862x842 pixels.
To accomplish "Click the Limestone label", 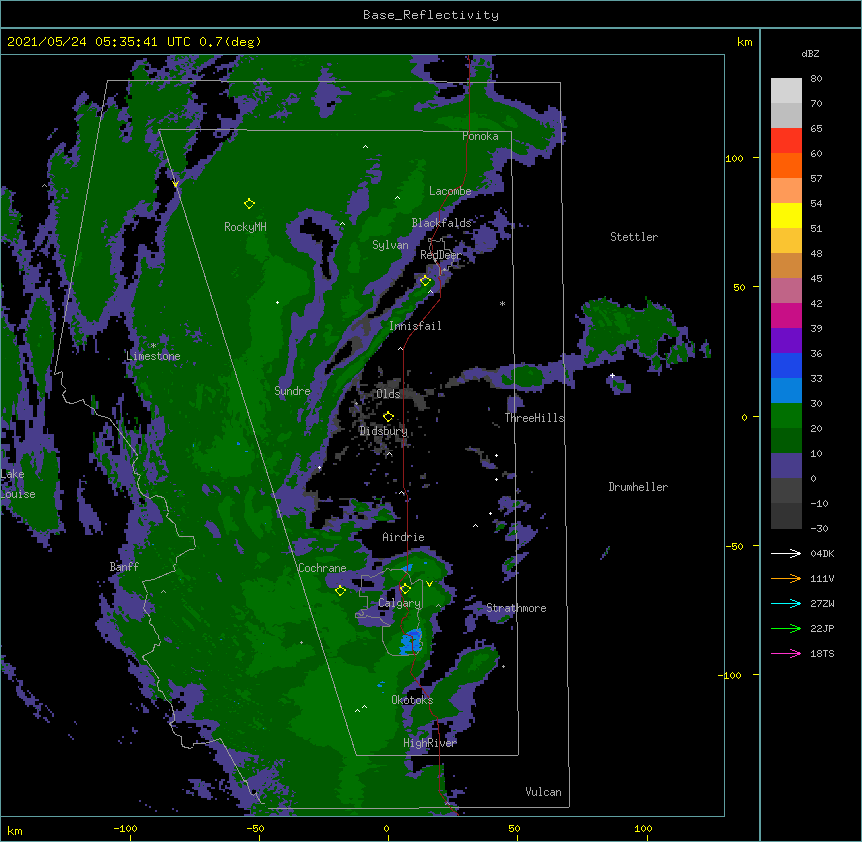I will tap(153, 356).
